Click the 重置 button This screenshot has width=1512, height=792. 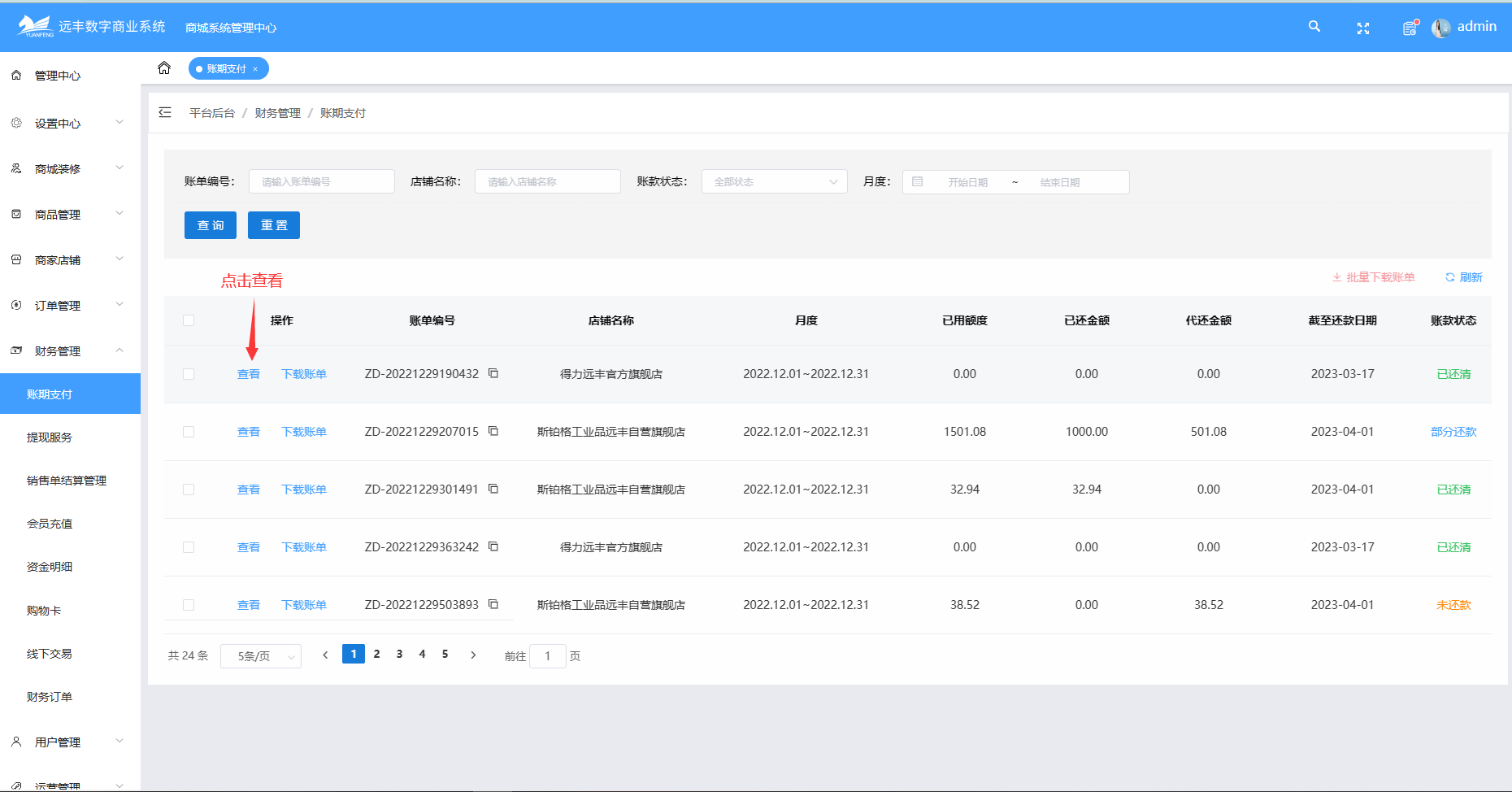click(274, 225)
